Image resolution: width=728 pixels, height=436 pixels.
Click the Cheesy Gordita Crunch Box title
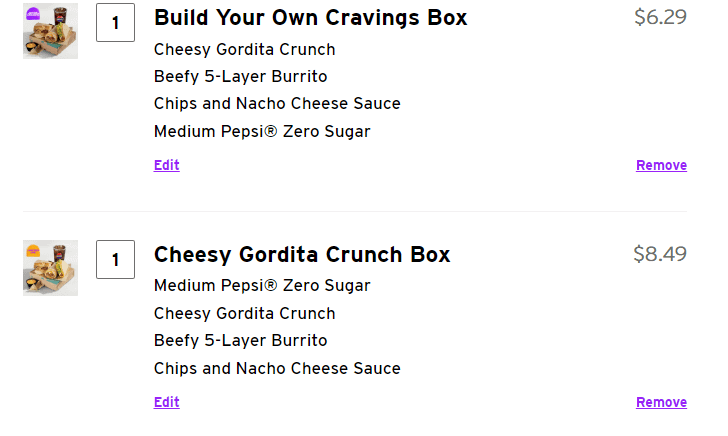tap(302, 254)
